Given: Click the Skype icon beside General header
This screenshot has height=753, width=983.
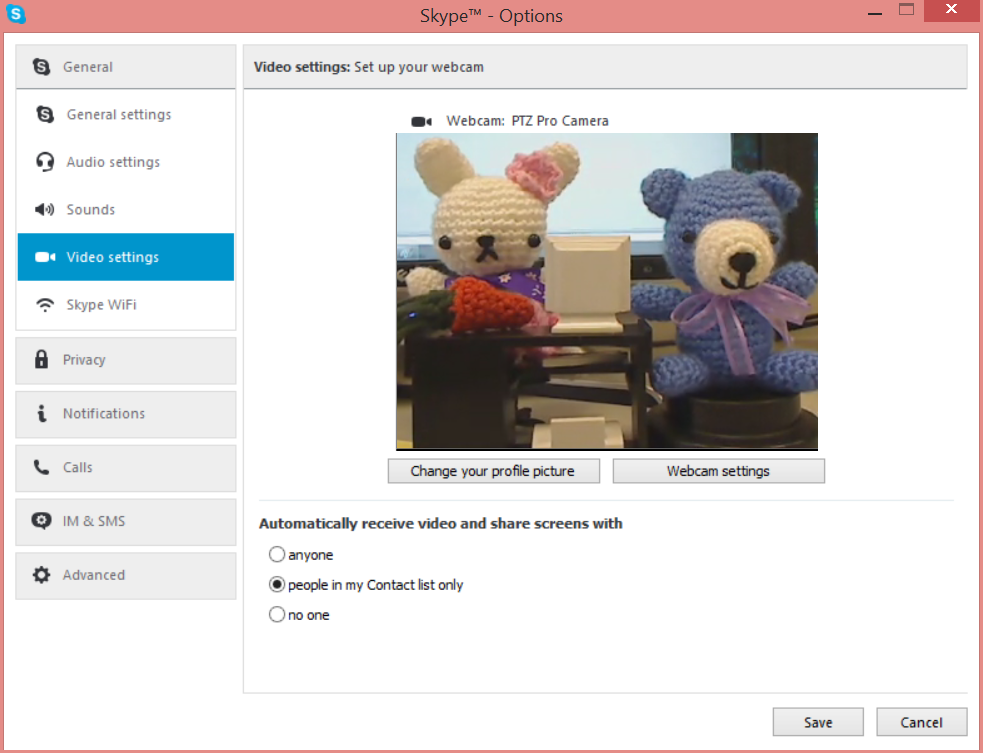Looking at the screenshot, I should pyautogui.click(x=41, y=66).
